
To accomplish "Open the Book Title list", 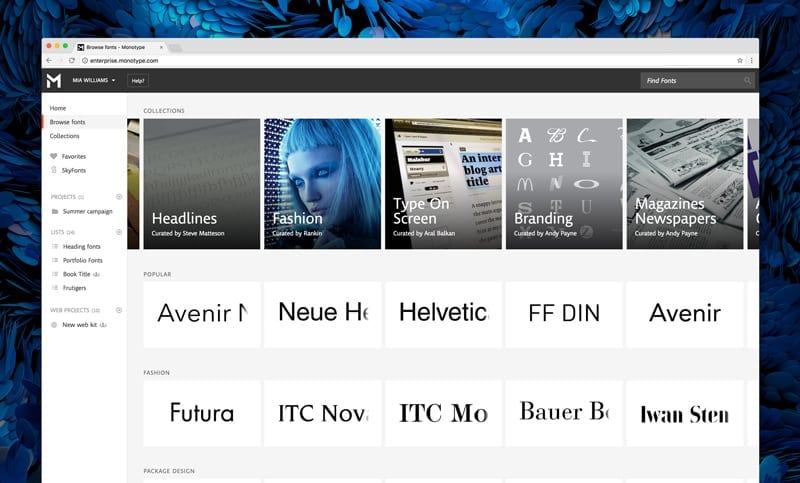I will click(77, 274).
